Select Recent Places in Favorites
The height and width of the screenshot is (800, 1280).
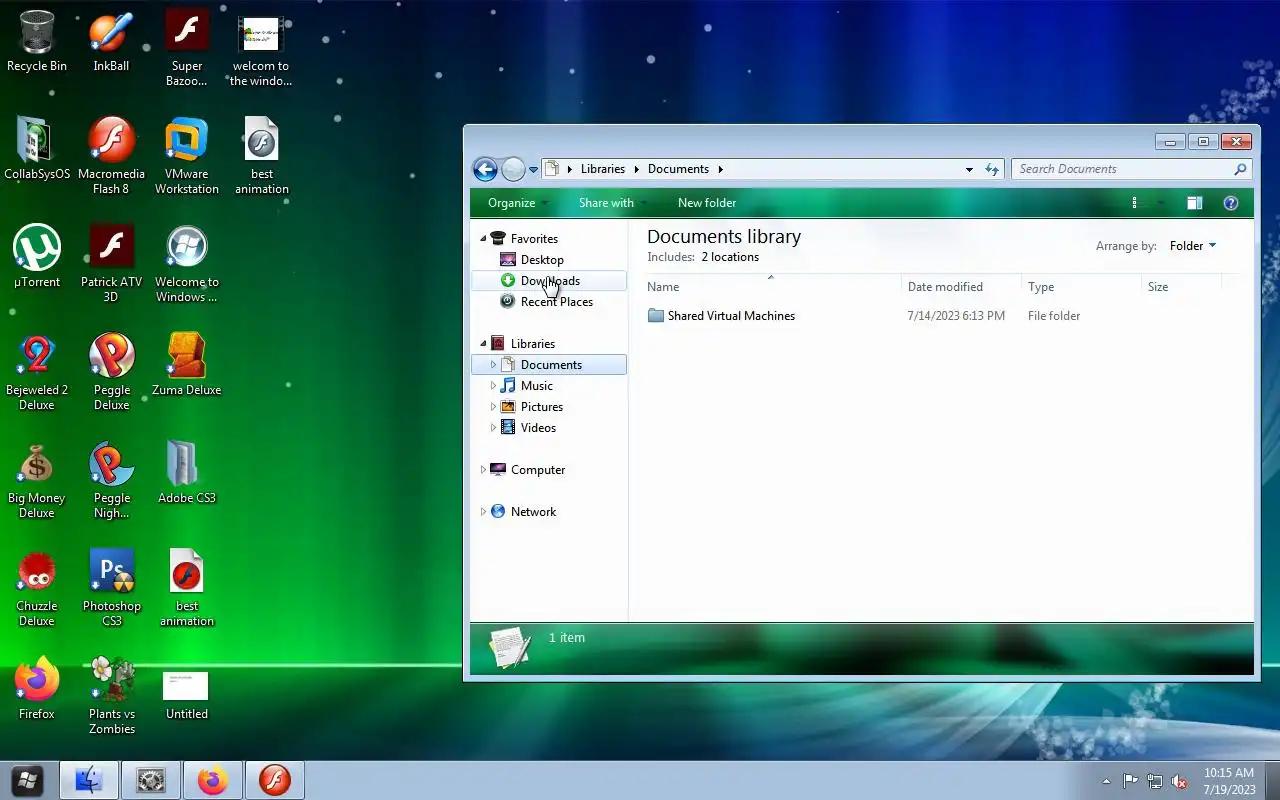[556, 302]
